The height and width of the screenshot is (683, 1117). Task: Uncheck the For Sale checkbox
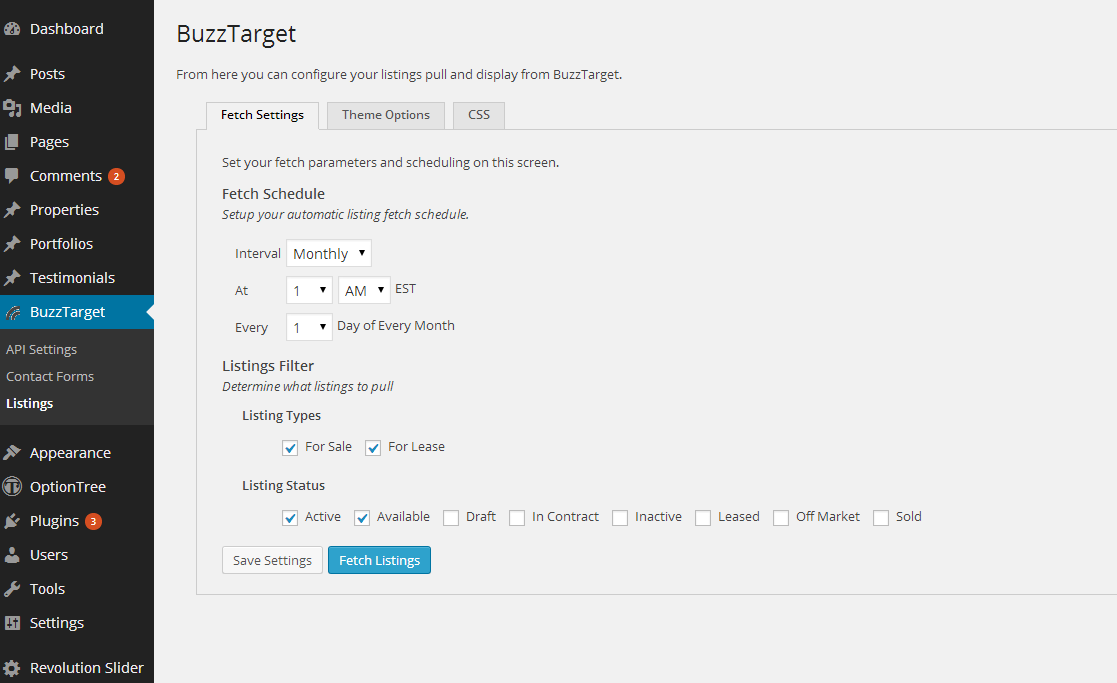[x=290, y=448]
